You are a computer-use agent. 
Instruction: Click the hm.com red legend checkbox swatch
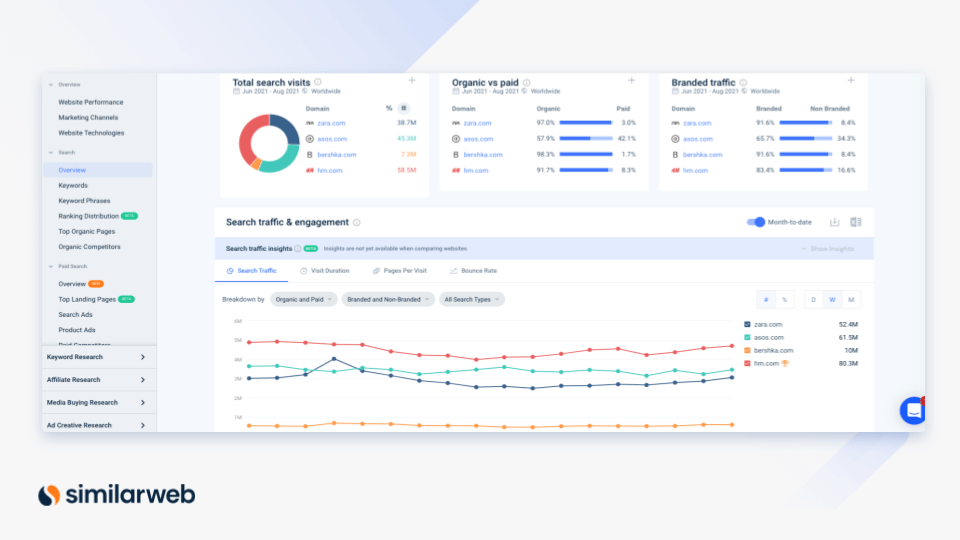point(748,363)
